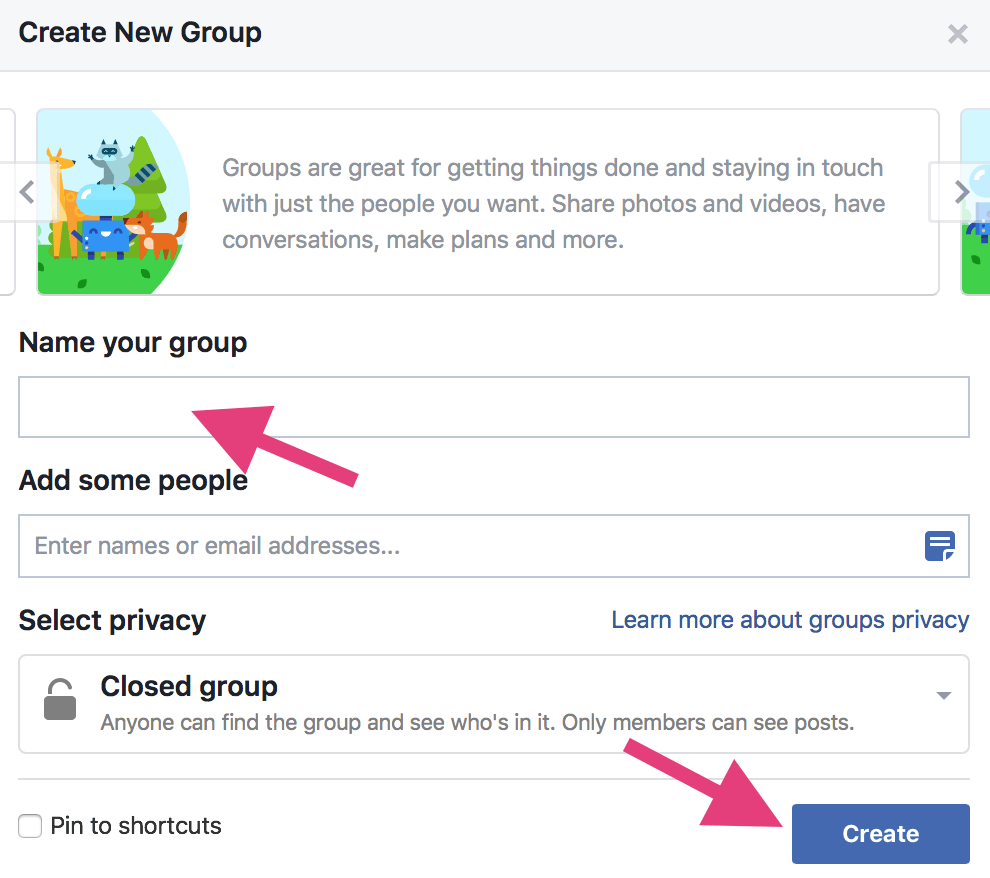Close the Create New Group dialog
This screenshot has width=990, height=878.
(957, 33)
